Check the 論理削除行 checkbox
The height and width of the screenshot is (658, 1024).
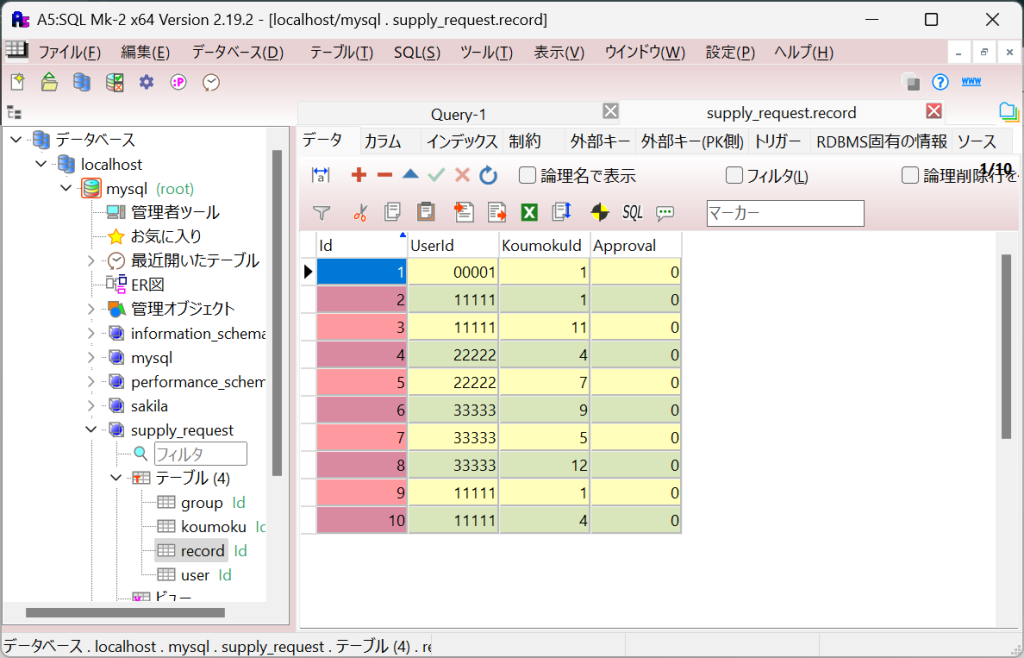click(910, 176)
